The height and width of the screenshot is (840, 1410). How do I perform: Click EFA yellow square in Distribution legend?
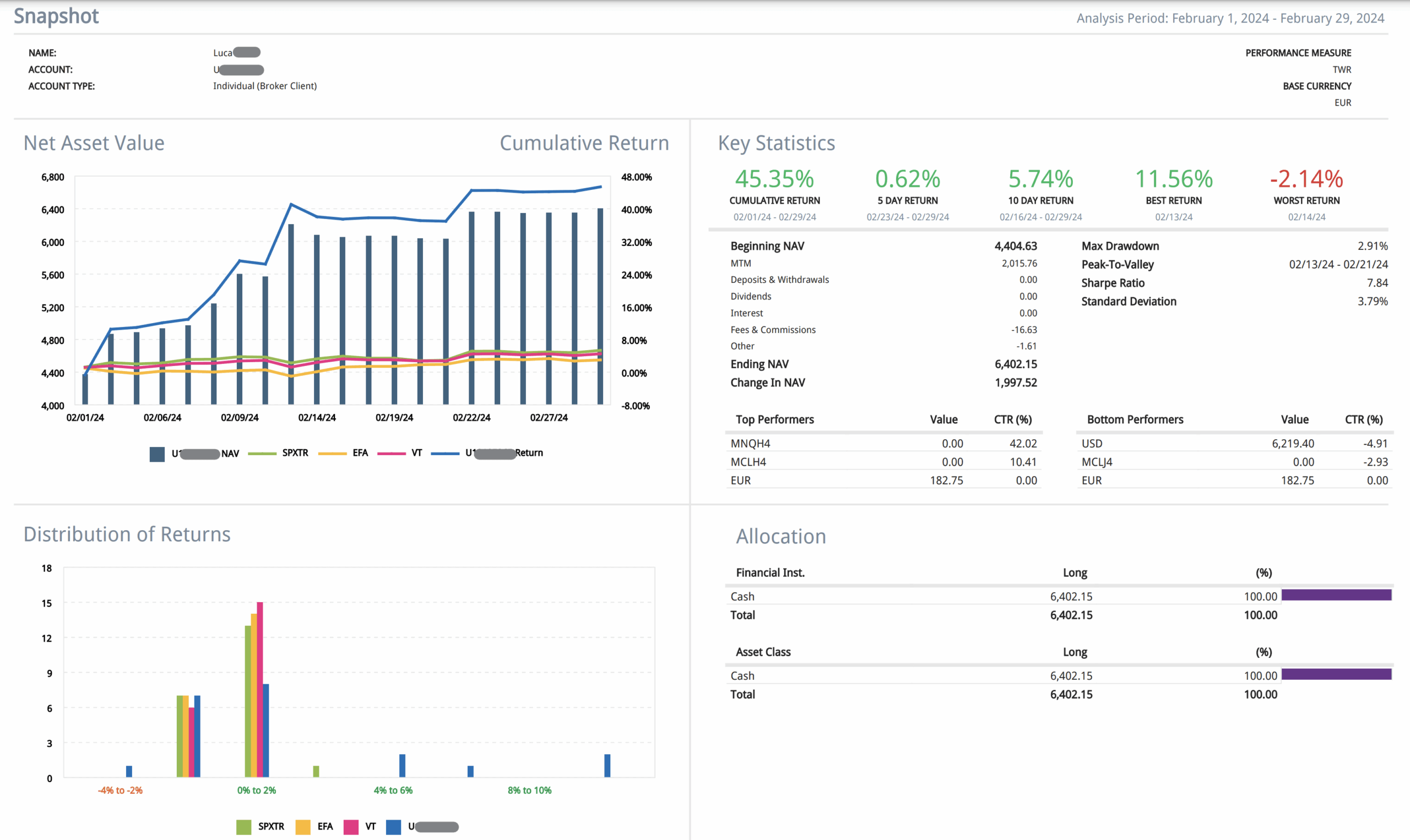click(303, 827)
